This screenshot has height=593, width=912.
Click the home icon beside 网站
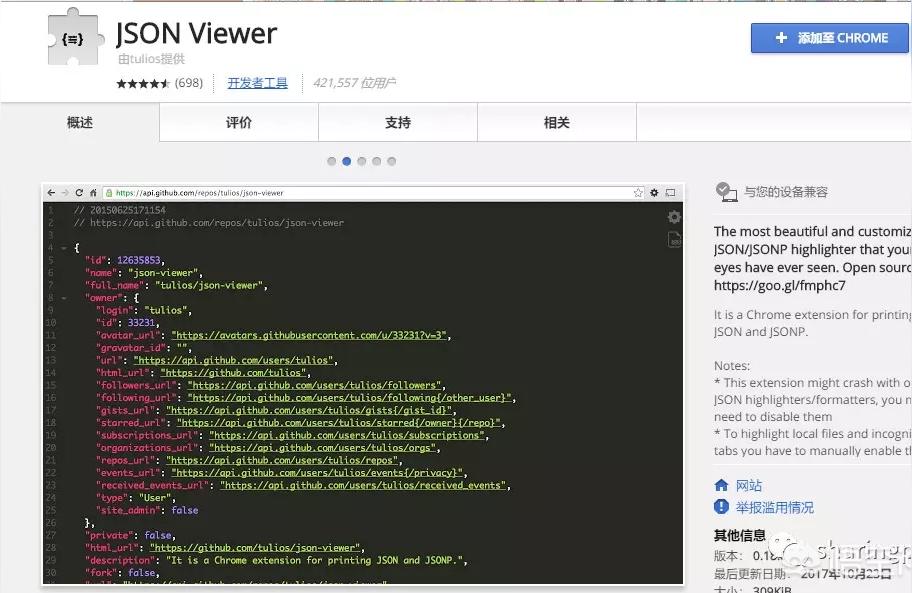721,485
